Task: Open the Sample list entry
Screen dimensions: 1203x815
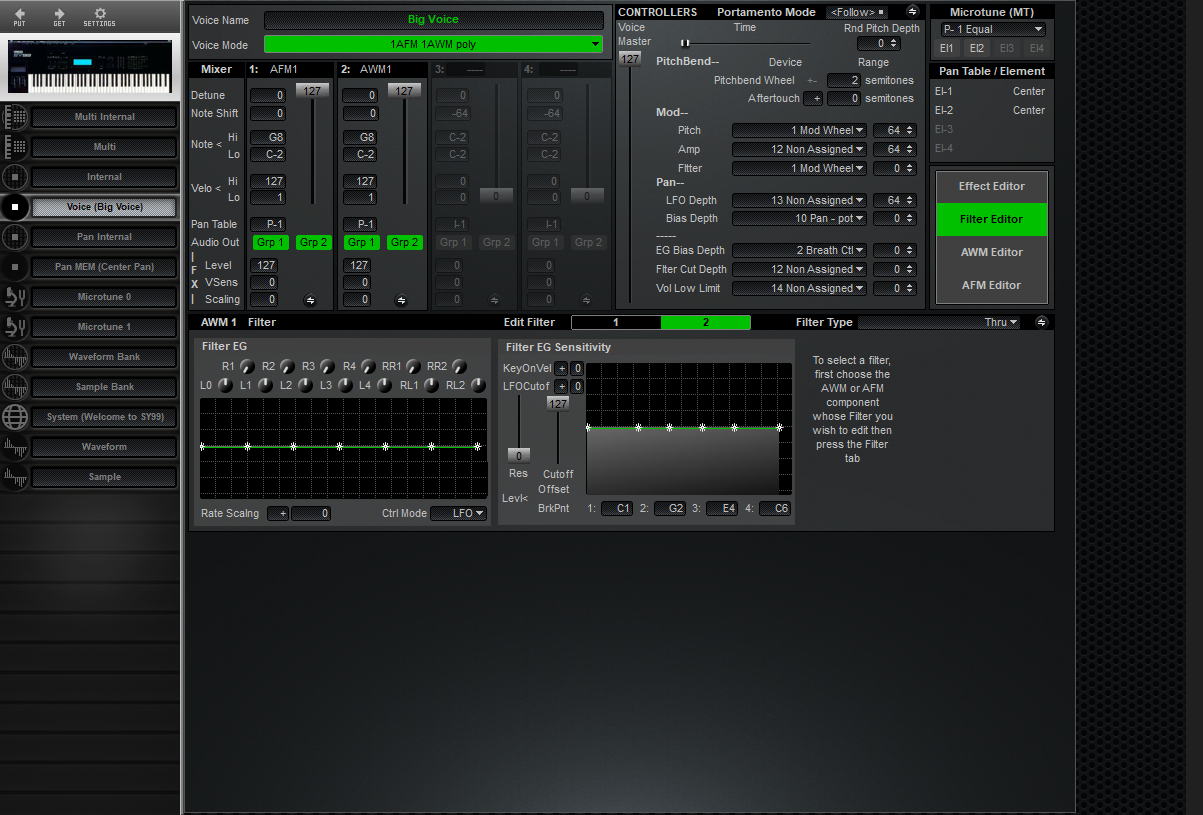Action: [x=105, y=477]
